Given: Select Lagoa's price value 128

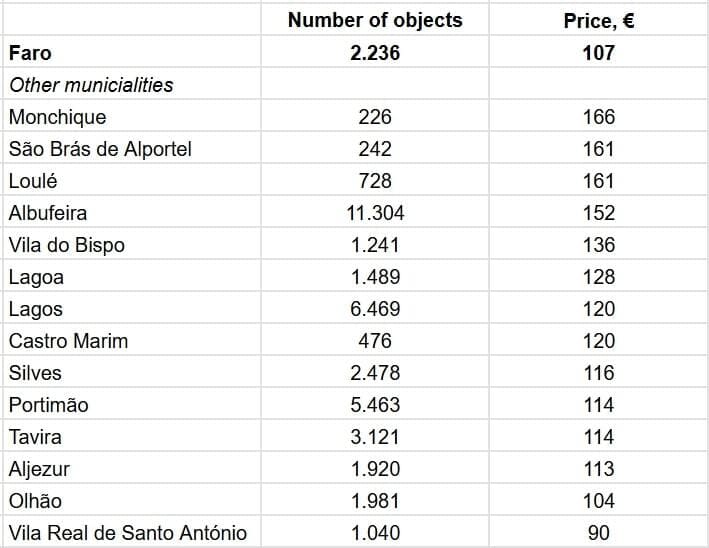Looking at the screenshot, I should [x=598, y=277].
